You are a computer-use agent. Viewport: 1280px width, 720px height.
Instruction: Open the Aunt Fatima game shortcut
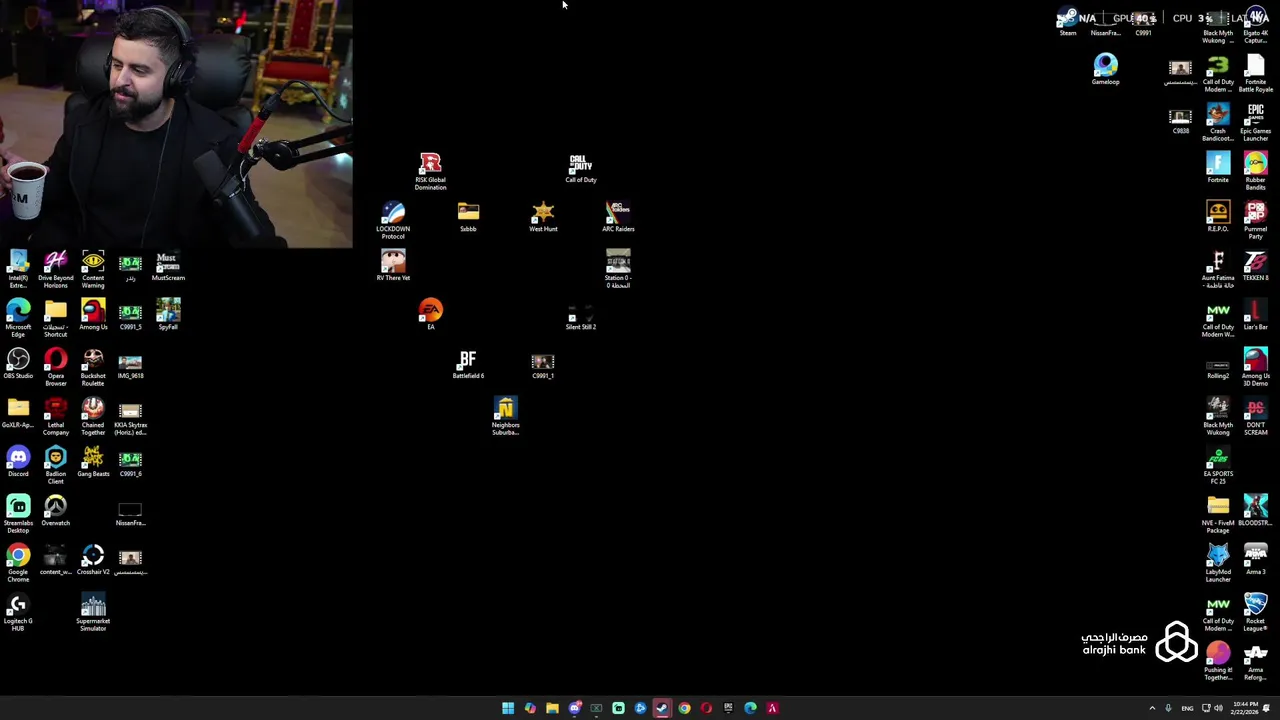1218,270
